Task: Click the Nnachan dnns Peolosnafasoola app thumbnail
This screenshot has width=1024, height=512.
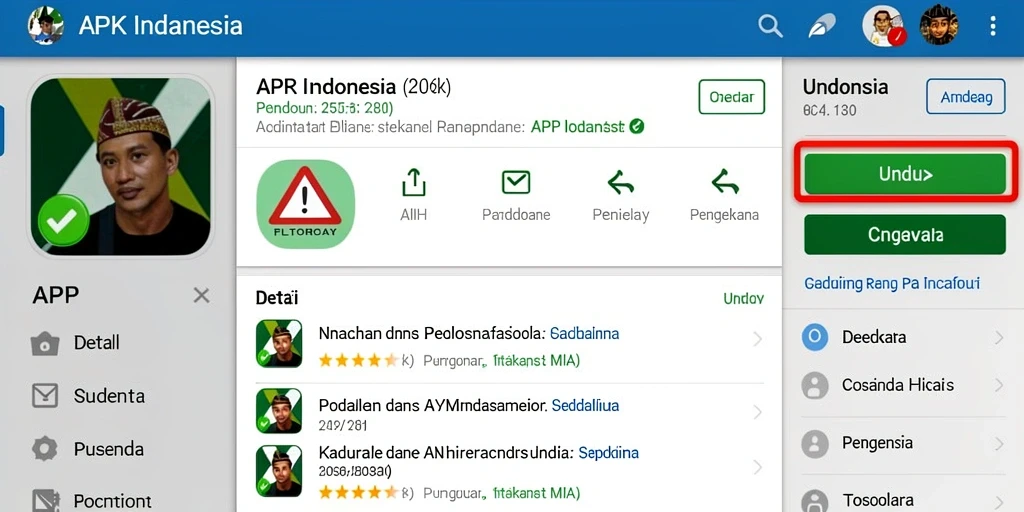Action: pyautogui.click(x=279, y=344)
